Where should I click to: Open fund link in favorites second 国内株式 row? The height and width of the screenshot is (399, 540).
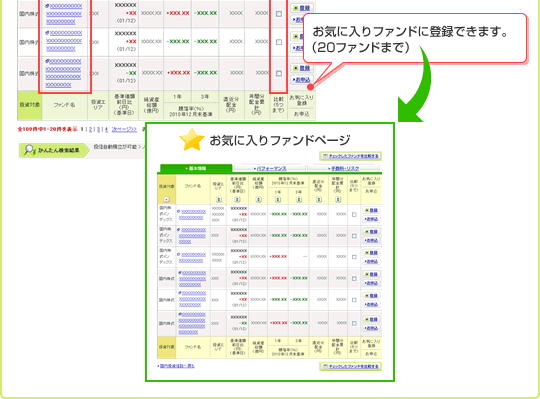192,299
